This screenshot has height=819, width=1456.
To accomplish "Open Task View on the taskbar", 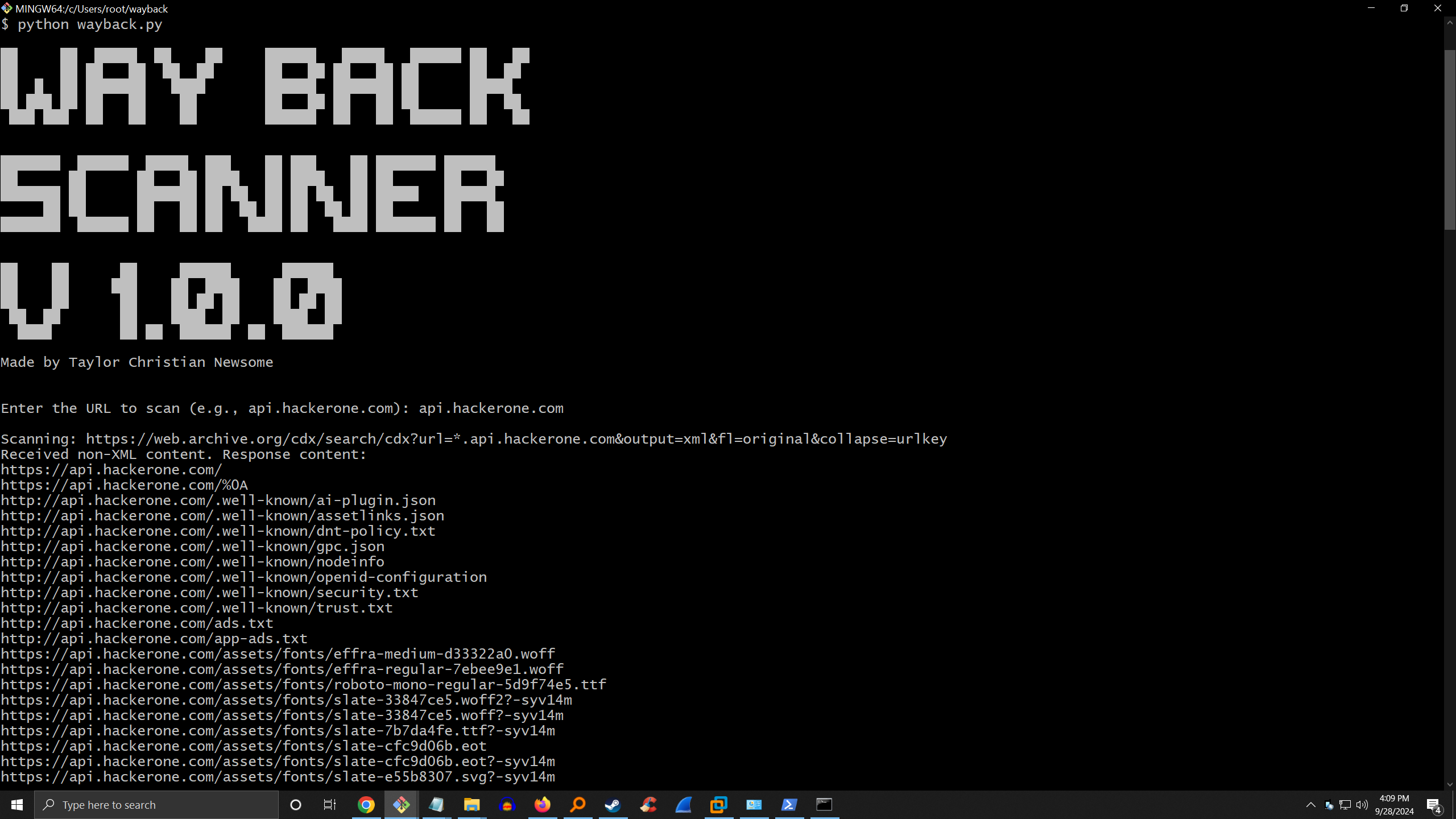I will coord(330,805).
